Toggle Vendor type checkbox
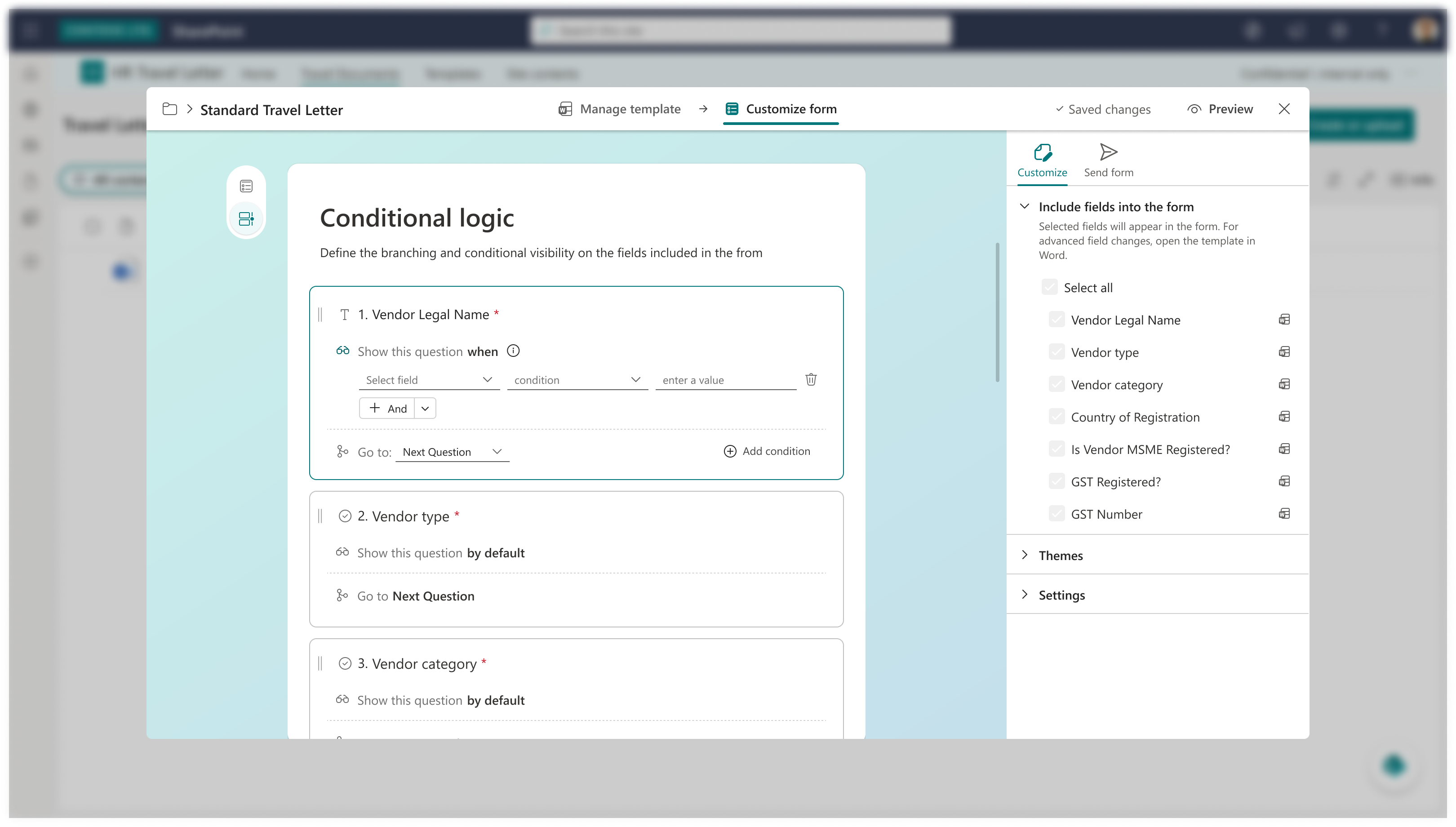The width and height of the screenshot is (1456, 827). pos(1056,351)
